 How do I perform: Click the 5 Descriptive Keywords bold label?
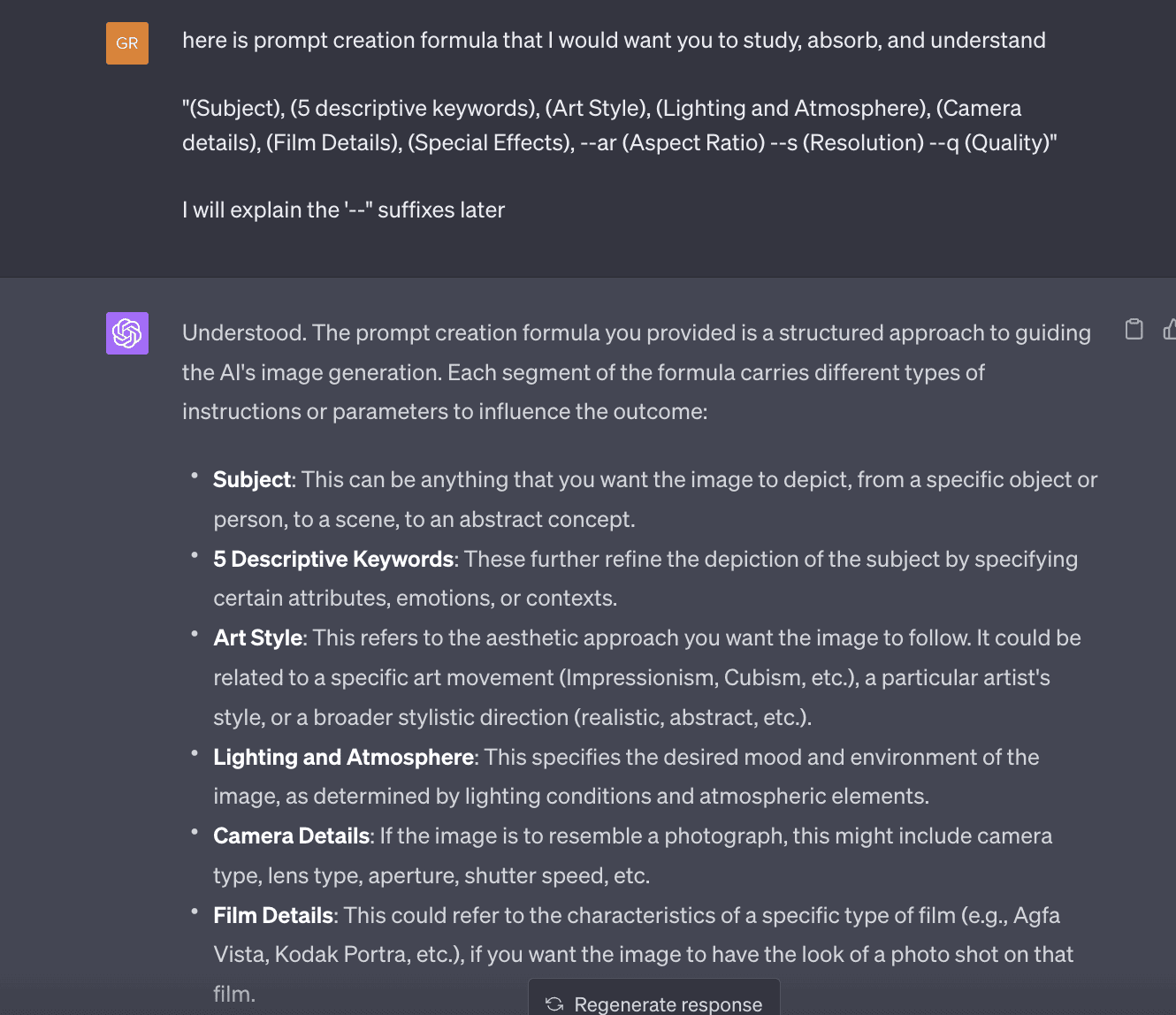(x=333, y=559)
